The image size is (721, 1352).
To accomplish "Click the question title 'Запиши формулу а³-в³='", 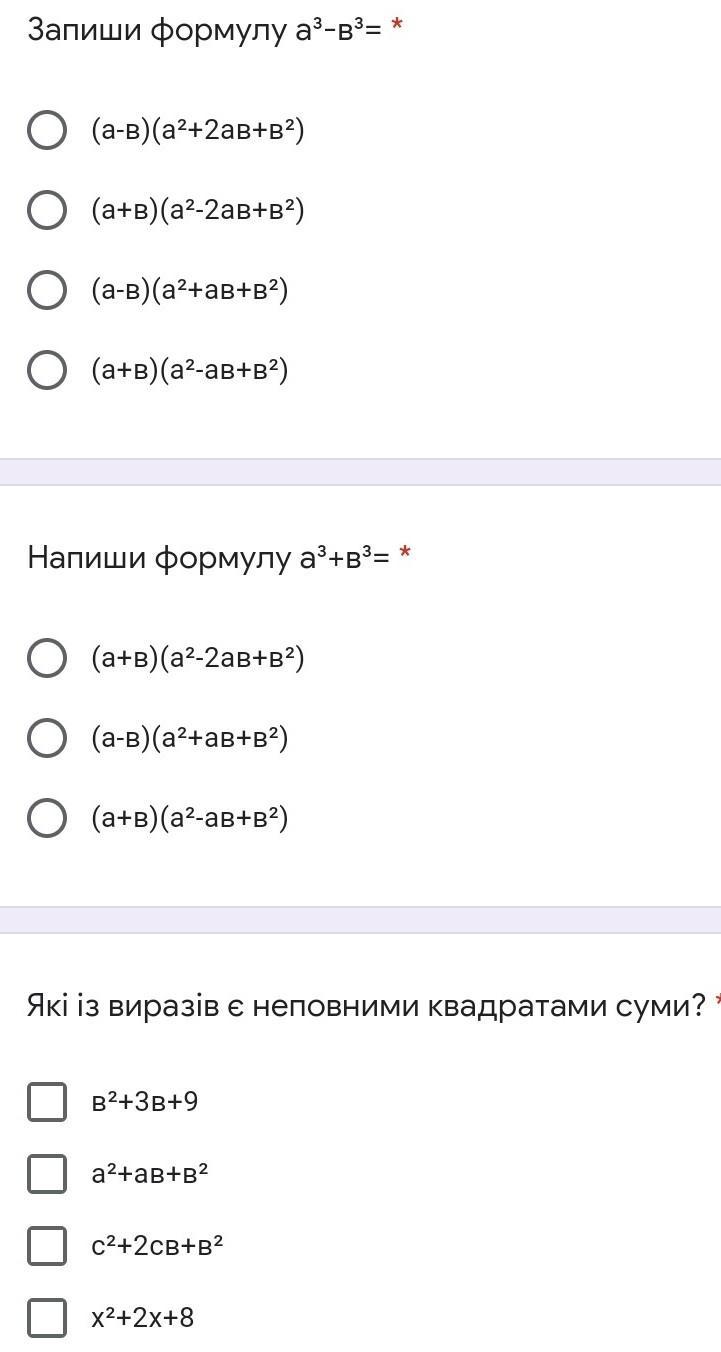I will [204, 31].
